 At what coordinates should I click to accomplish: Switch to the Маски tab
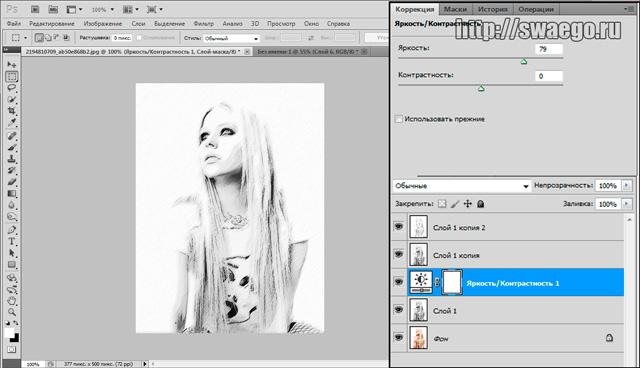456,9
